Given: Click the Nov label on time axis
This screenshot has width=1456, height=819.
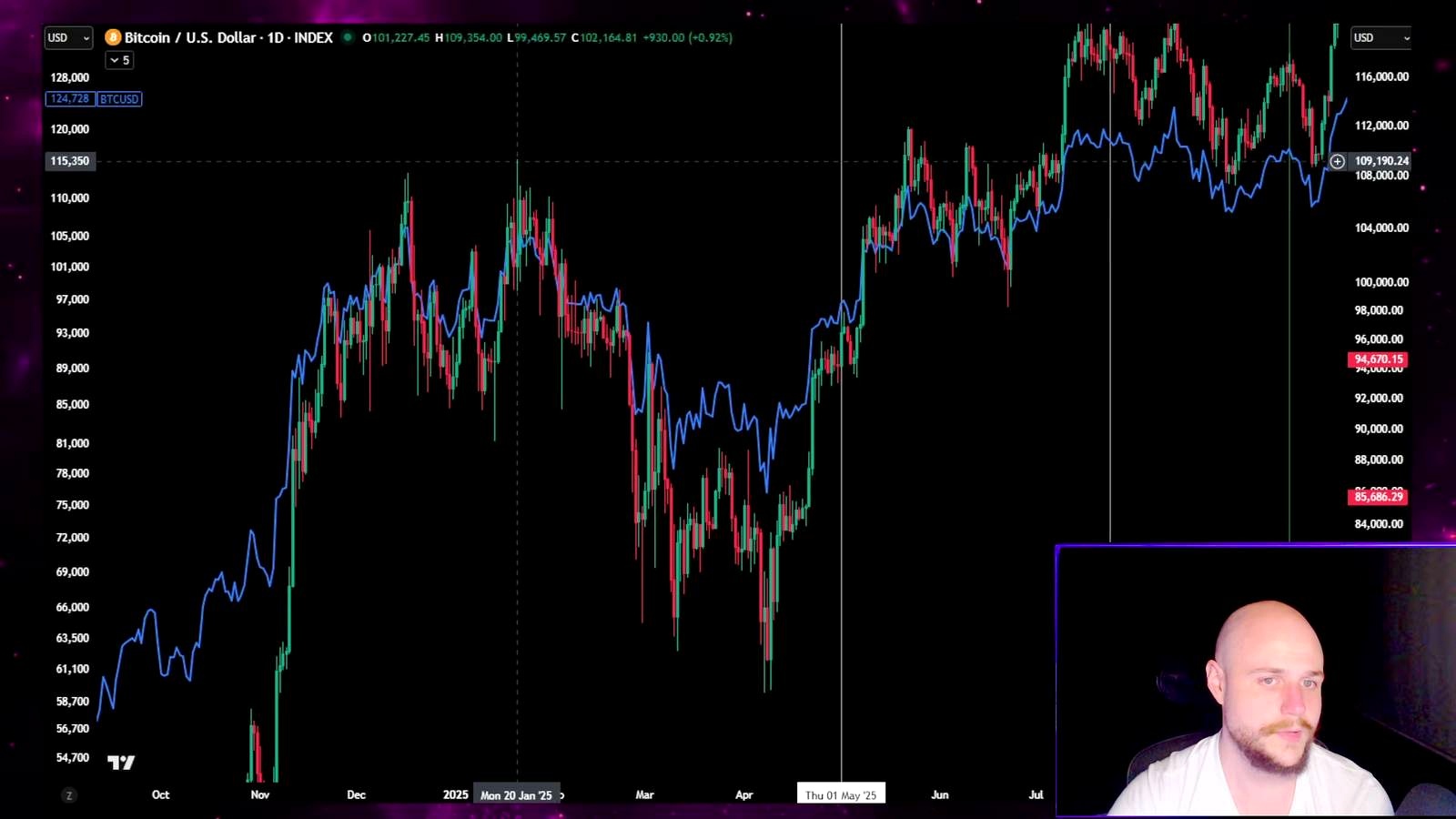Looking at the screenshot, I should 260,794.
